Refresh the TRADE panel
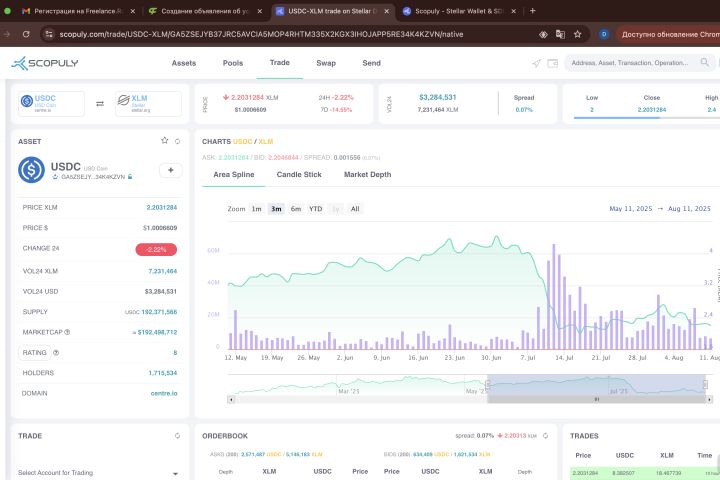 [x=177, y=436]
